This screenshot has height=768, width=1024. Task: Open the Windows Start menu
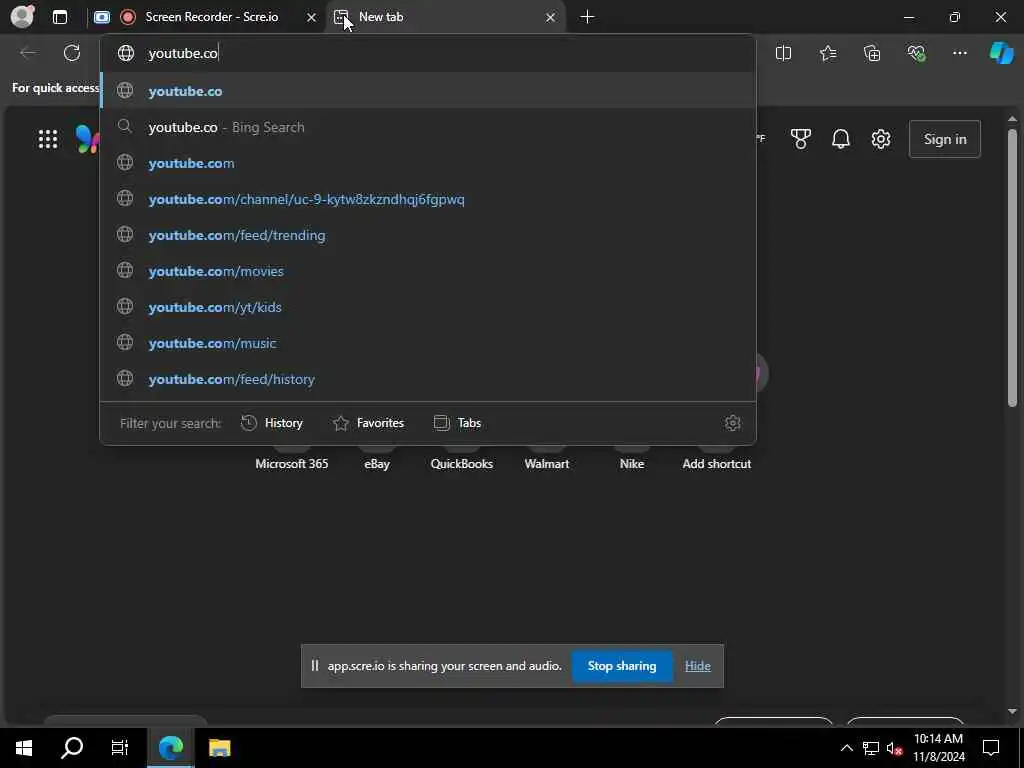coord(24,748)
